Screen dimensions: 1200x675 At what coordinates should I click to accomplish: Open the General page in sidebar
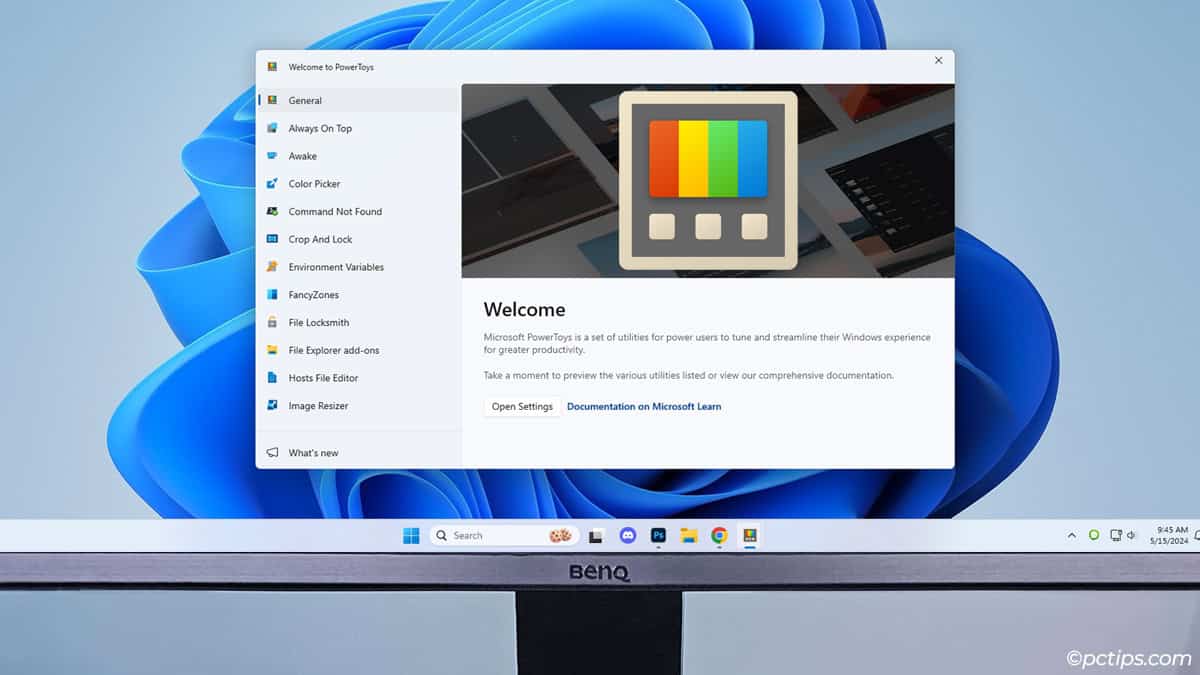[x=305, y=101]
